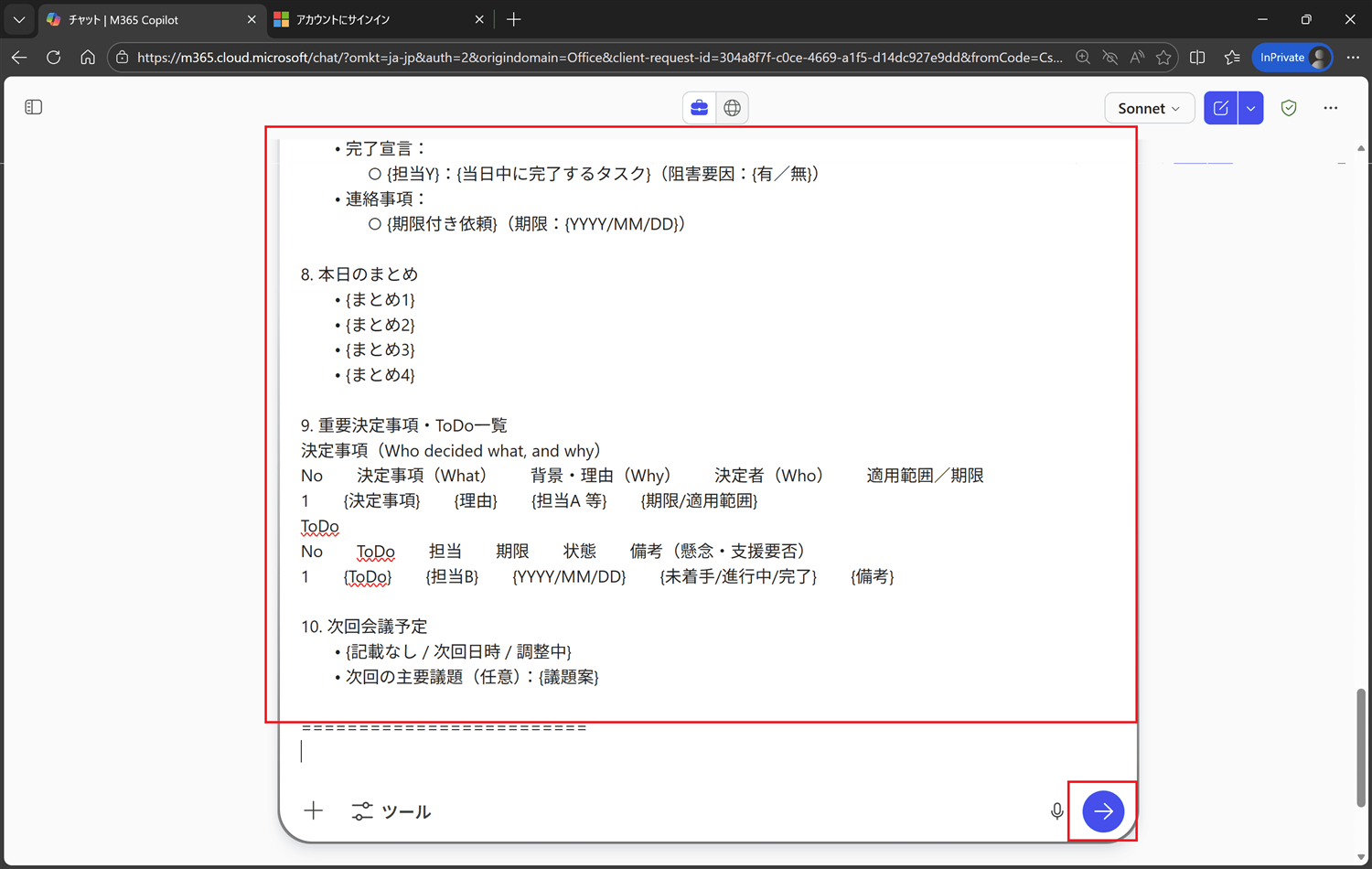Activate voice input with the microphone icon

click(x=1056, y=810)
